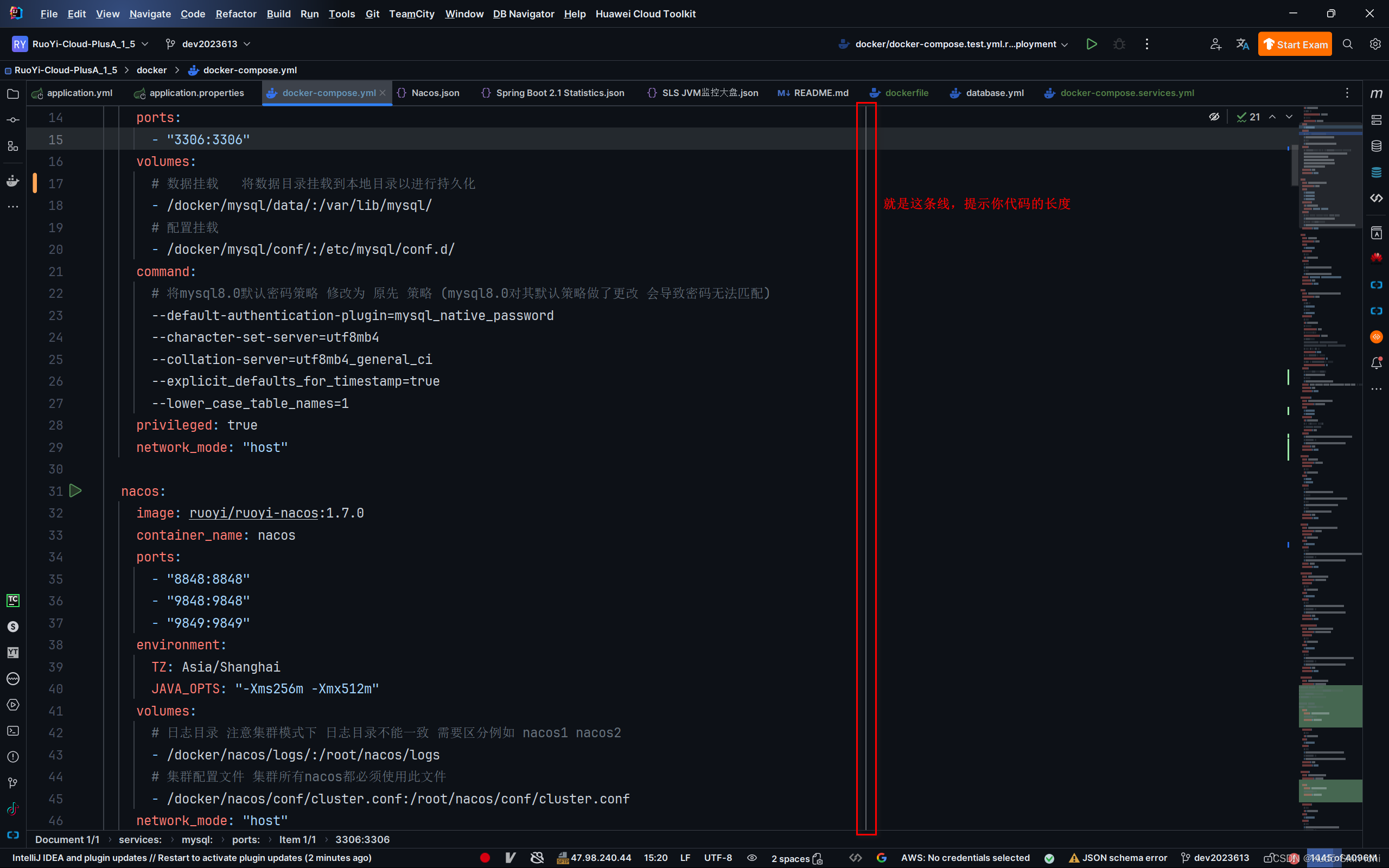Click the 15:20 cursor position widget
The height and width of the screenshot is (868, 1389).
coord(655,858)
